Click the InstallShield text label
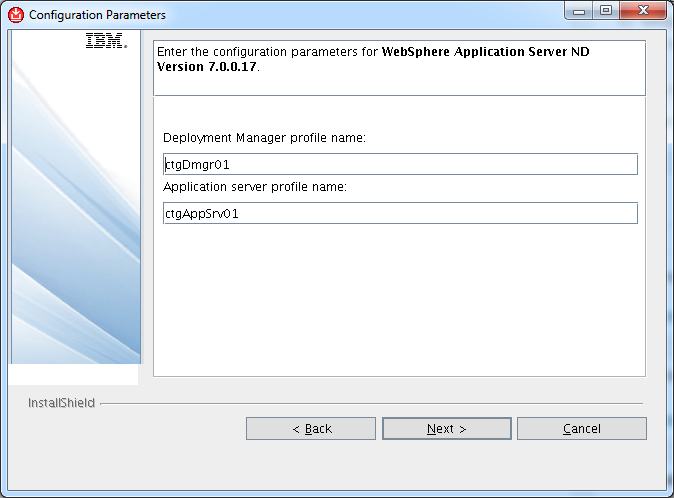Image resolution: width=674 pixels, height=498 pixels. click(x=61, y=403)
